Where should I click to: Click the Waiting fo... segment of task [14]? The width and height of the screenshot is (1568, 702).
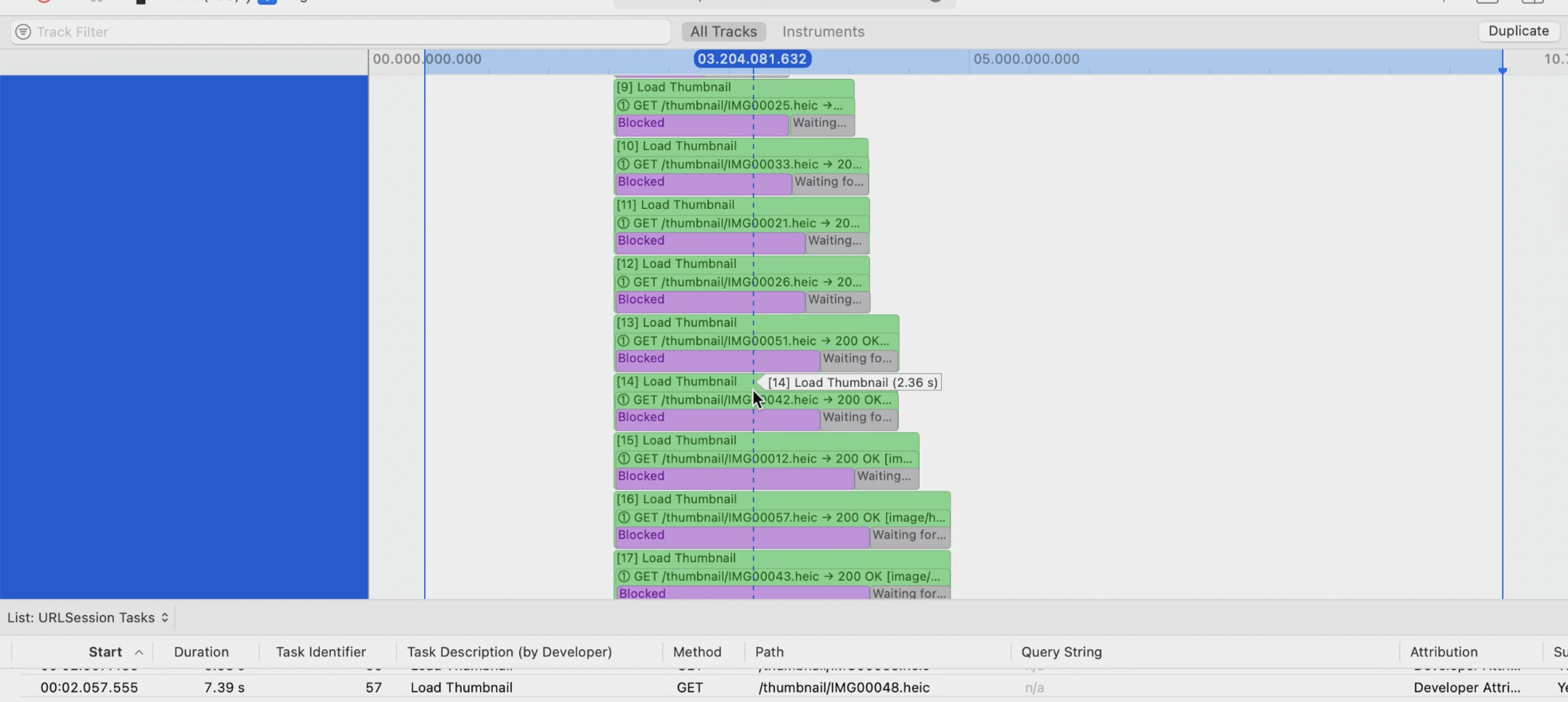859,419
